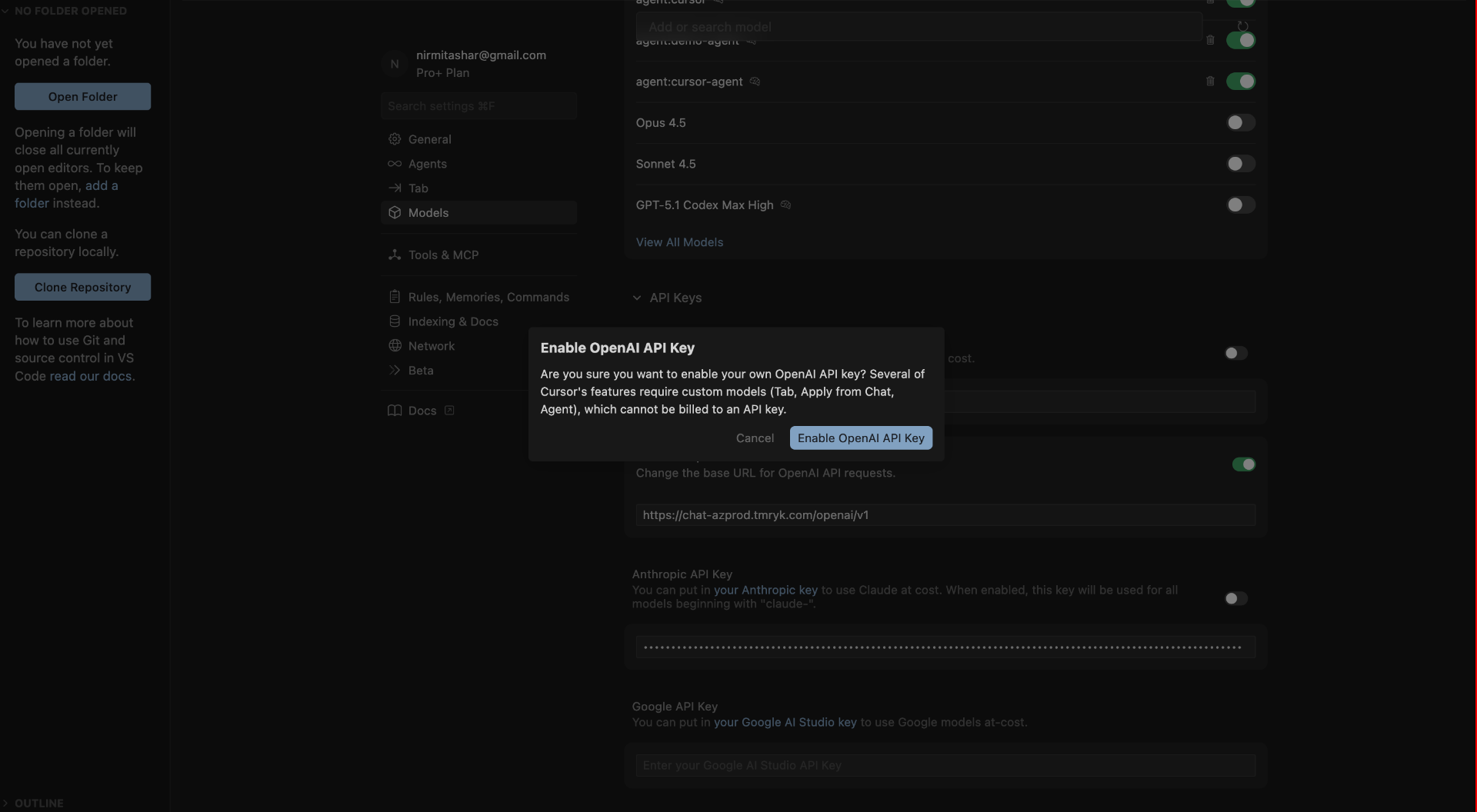Click the Google AI Studio API Key field
Screen dimensions: 1477x812
click(x=945, y=765)
